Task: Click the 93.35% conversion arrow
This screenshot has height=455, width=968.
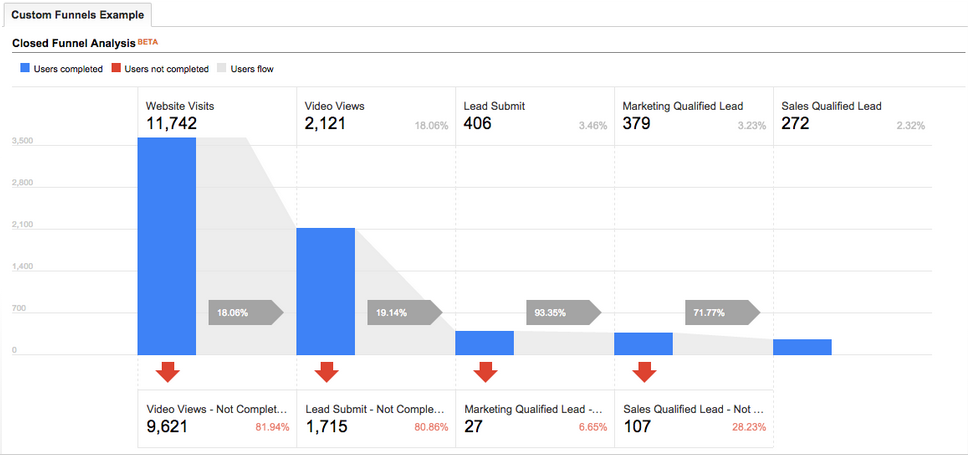Action: [x=563, y=312]
